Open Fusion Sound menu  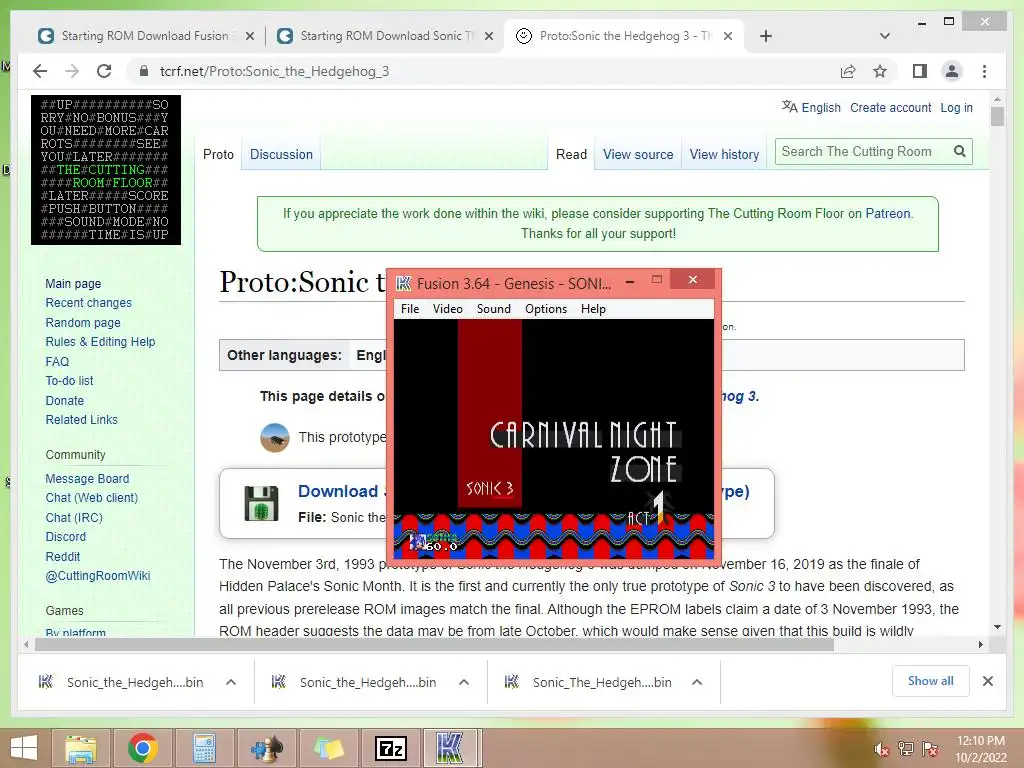point(494,309)
